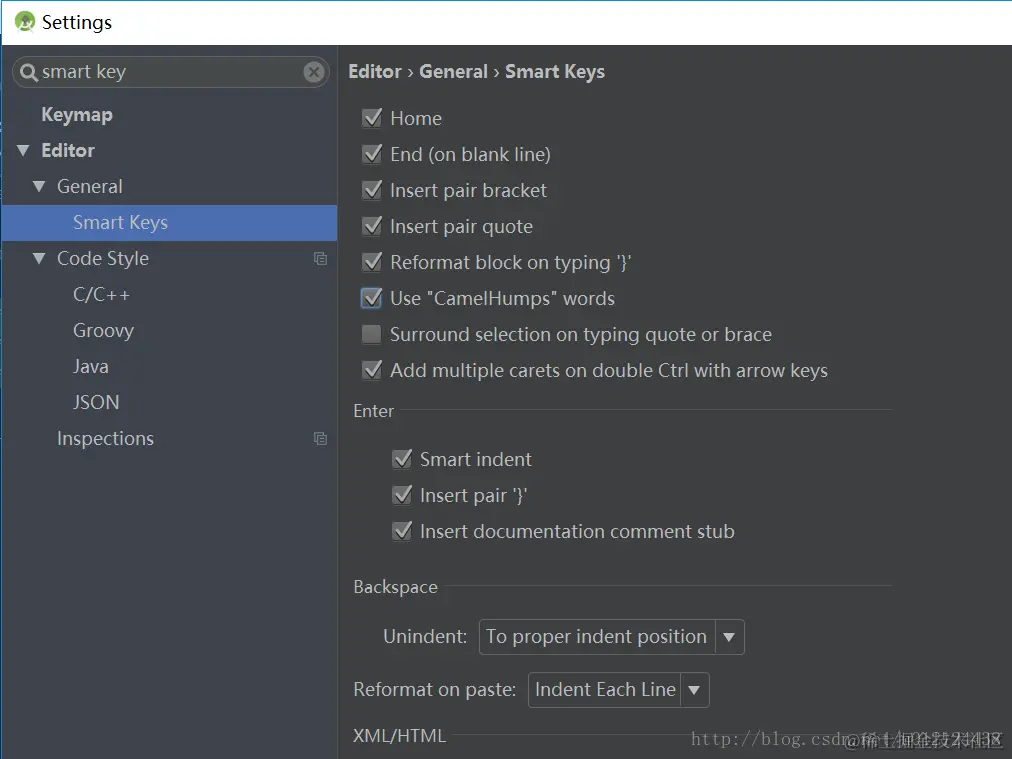This screenshot has height=759, width=1012.
Task: Select Keymap in the settings tree
Action: [x=77, y=115]
